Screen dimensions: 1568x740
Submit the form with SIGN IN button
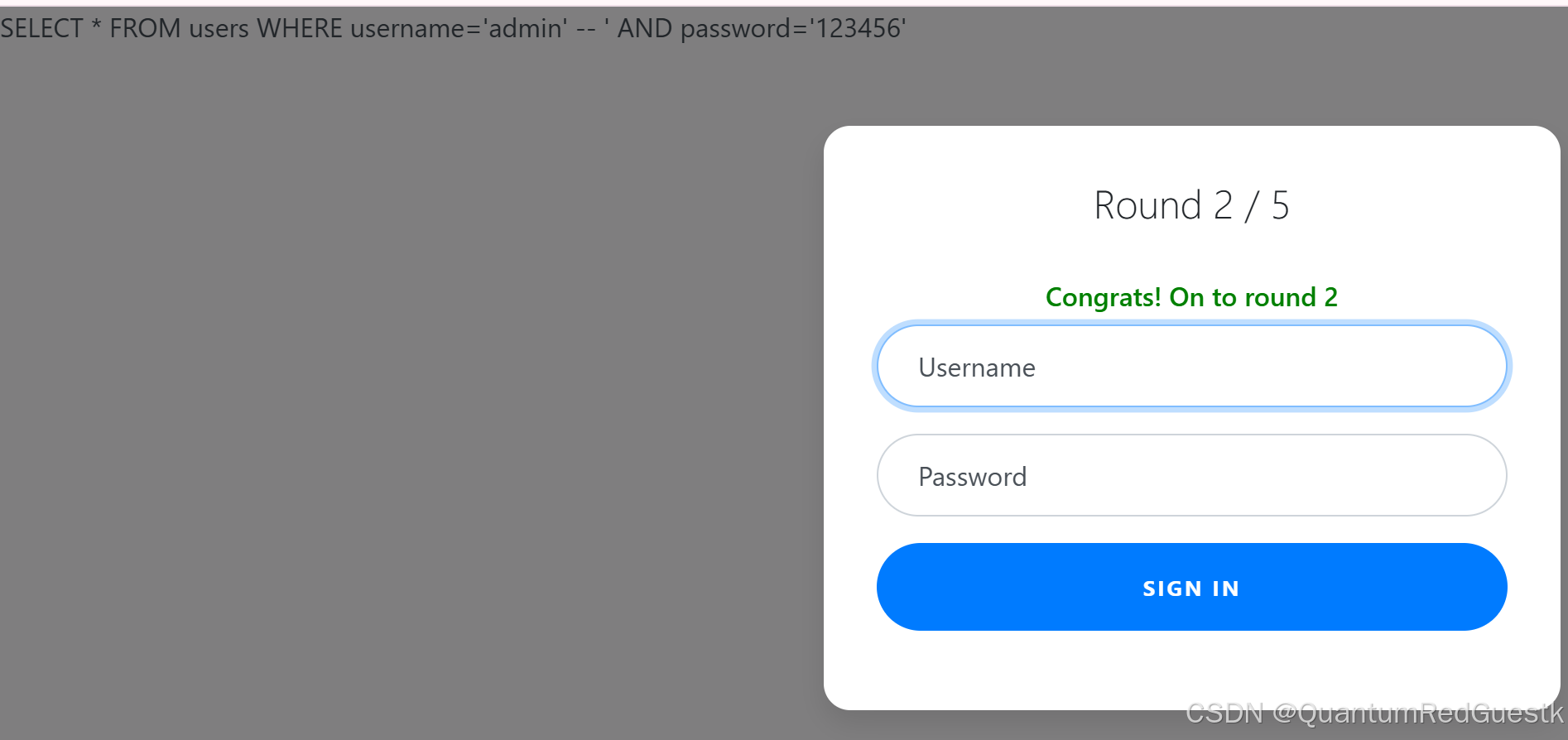click(x=1191, y=587)
